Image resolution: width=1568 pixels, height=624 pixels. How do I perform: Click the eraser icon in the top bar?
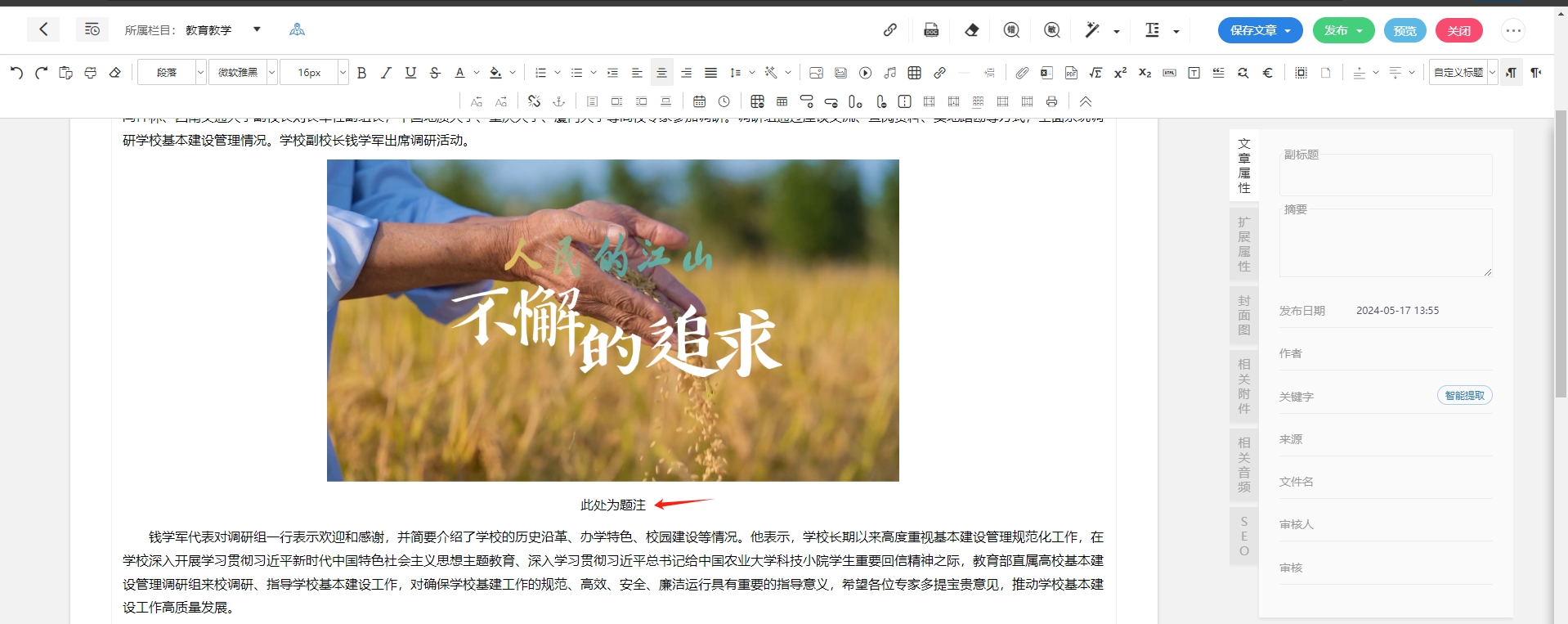971,30
